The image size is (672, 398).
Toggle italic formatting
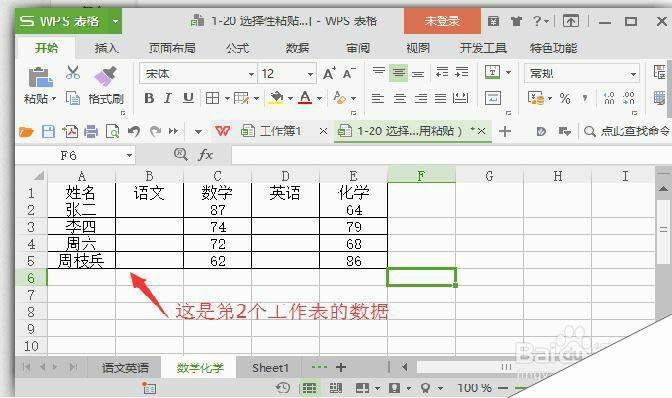168,99
